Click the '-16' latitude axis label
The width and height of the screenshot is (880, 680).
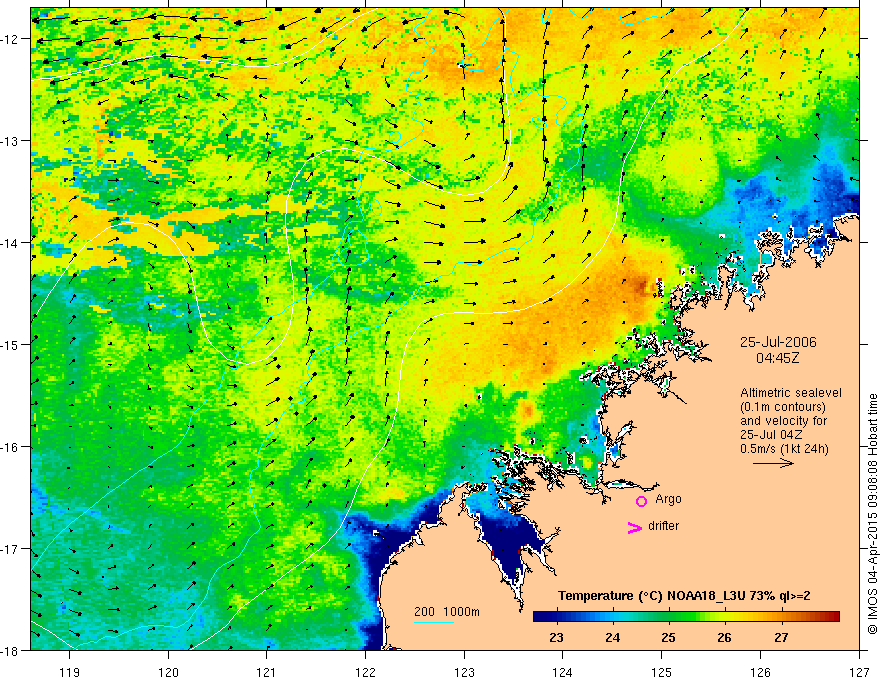tap(10, 447)
